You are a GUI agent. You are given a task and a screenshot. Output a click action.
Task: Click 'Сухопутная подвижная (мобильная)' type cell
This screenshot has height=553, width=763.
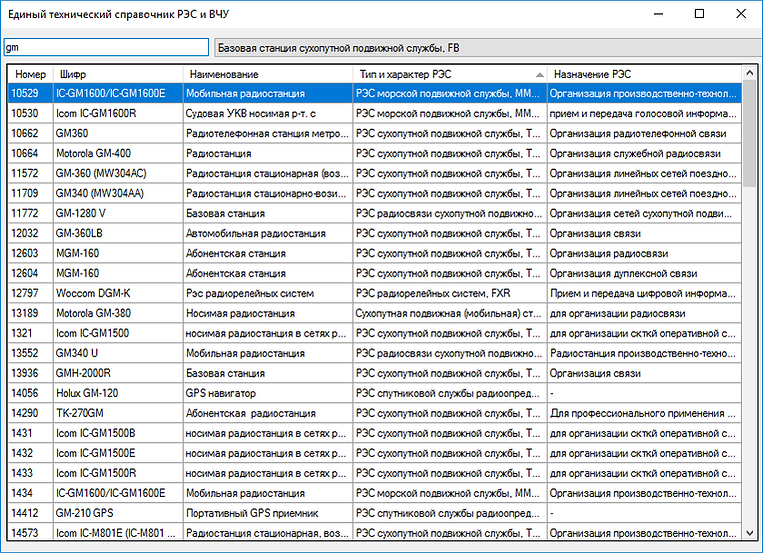coord(450,313)
